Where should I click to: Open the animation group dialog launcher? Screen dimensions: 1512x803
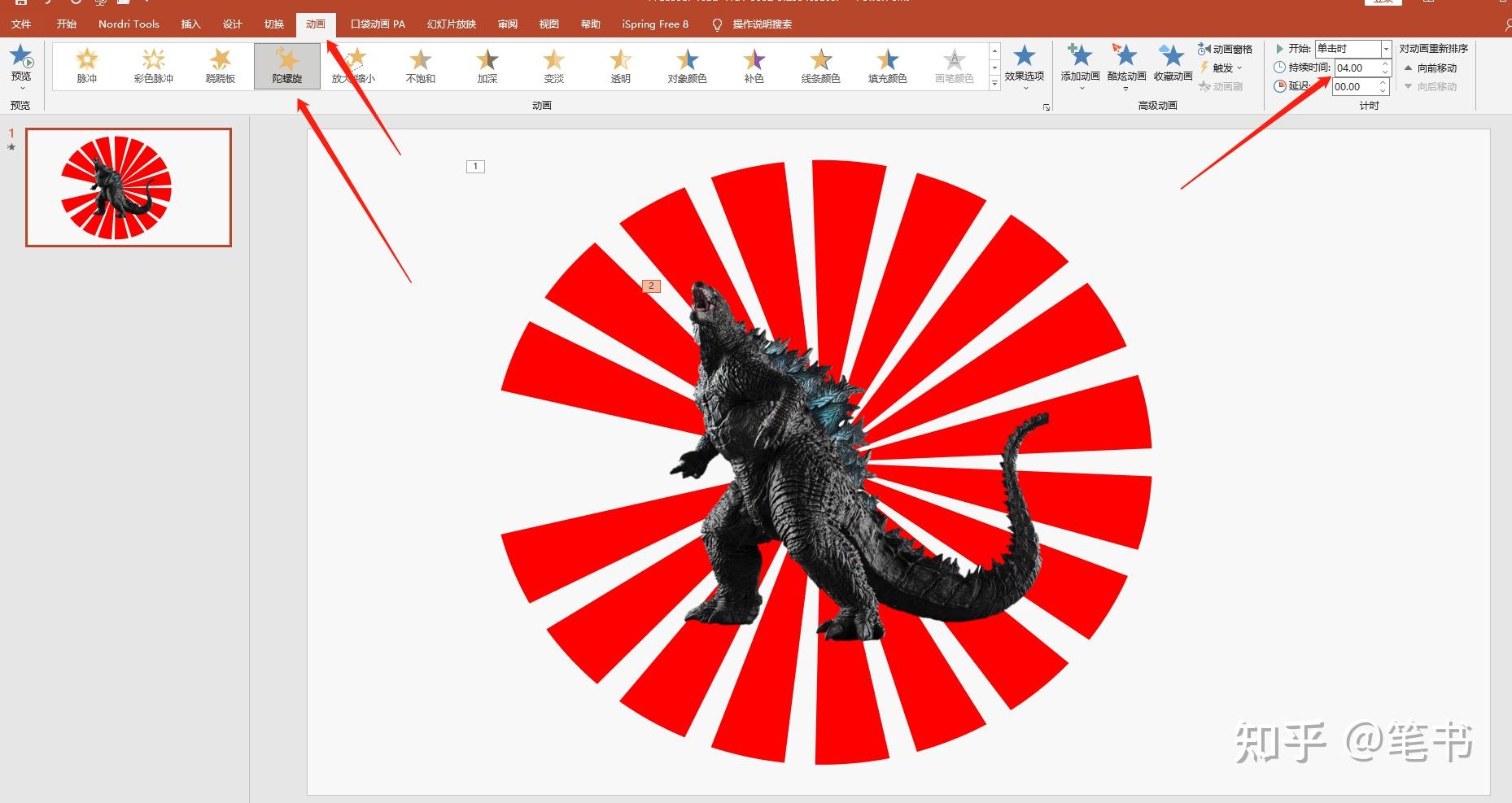pos(1047,107)
